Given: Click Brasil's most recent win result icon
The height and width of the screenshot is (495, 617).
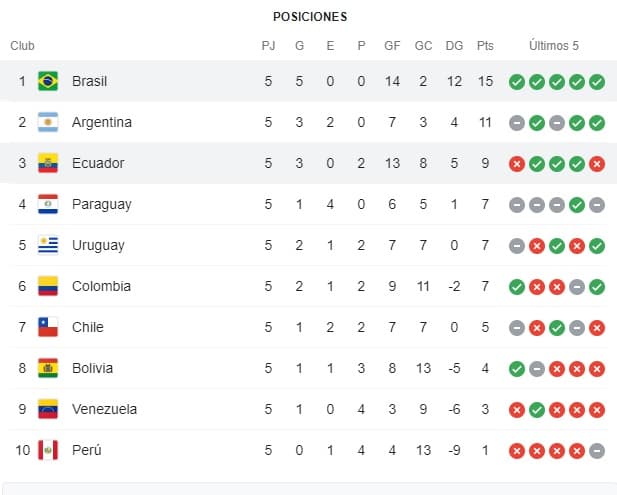Looking at the screenshot, I should [x=597, y=81].
